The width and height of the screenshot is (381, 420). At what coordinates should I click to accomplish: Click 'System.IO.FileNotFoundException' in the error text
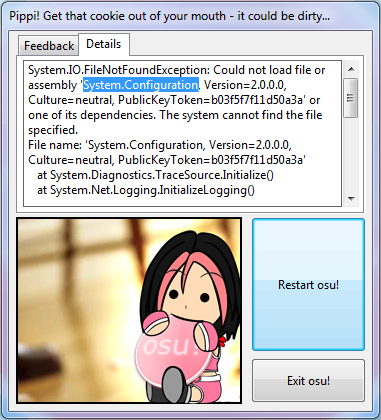coord(119,70)
